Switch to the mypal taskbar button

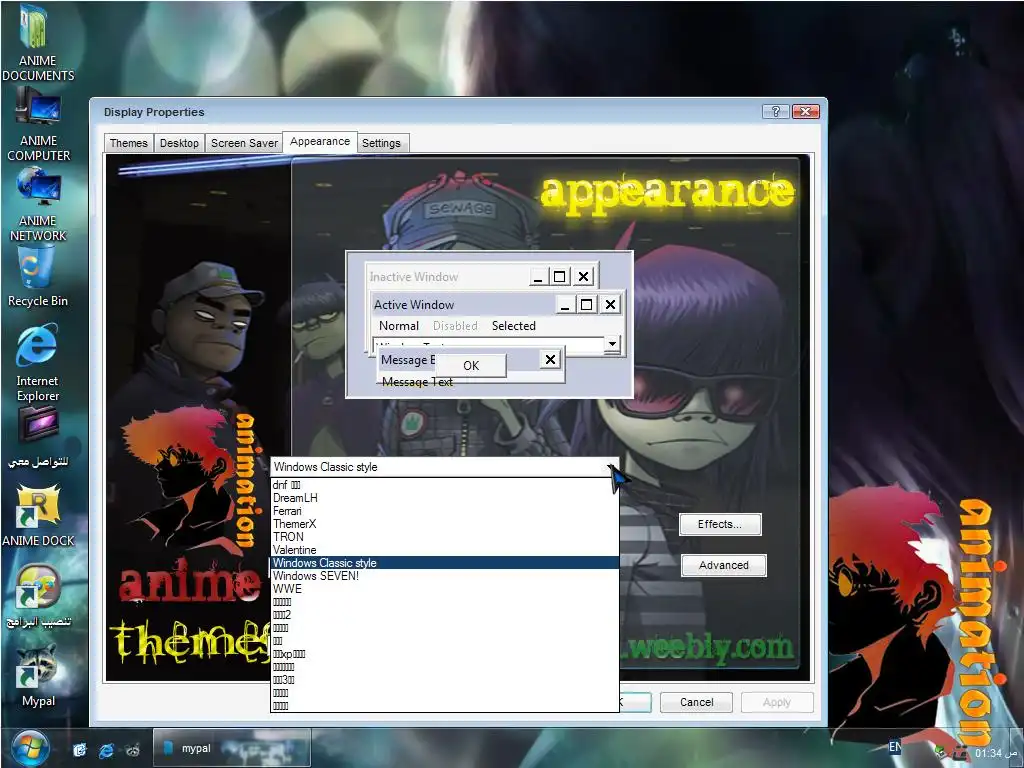pos(232,748)
